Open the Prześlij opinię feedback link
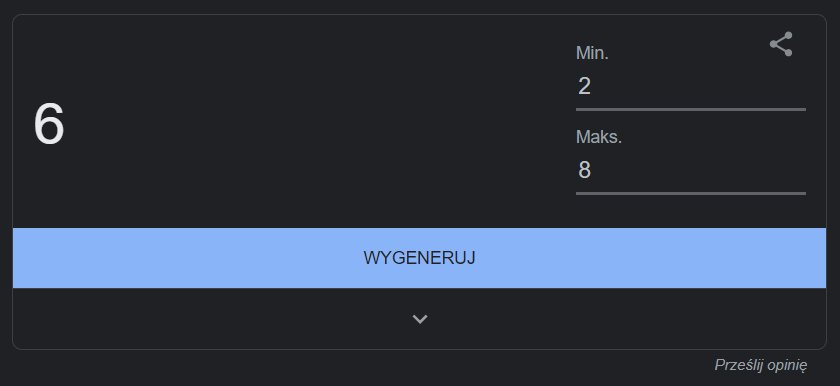This screenshot has width=840, height=386. tap(761, 365)
